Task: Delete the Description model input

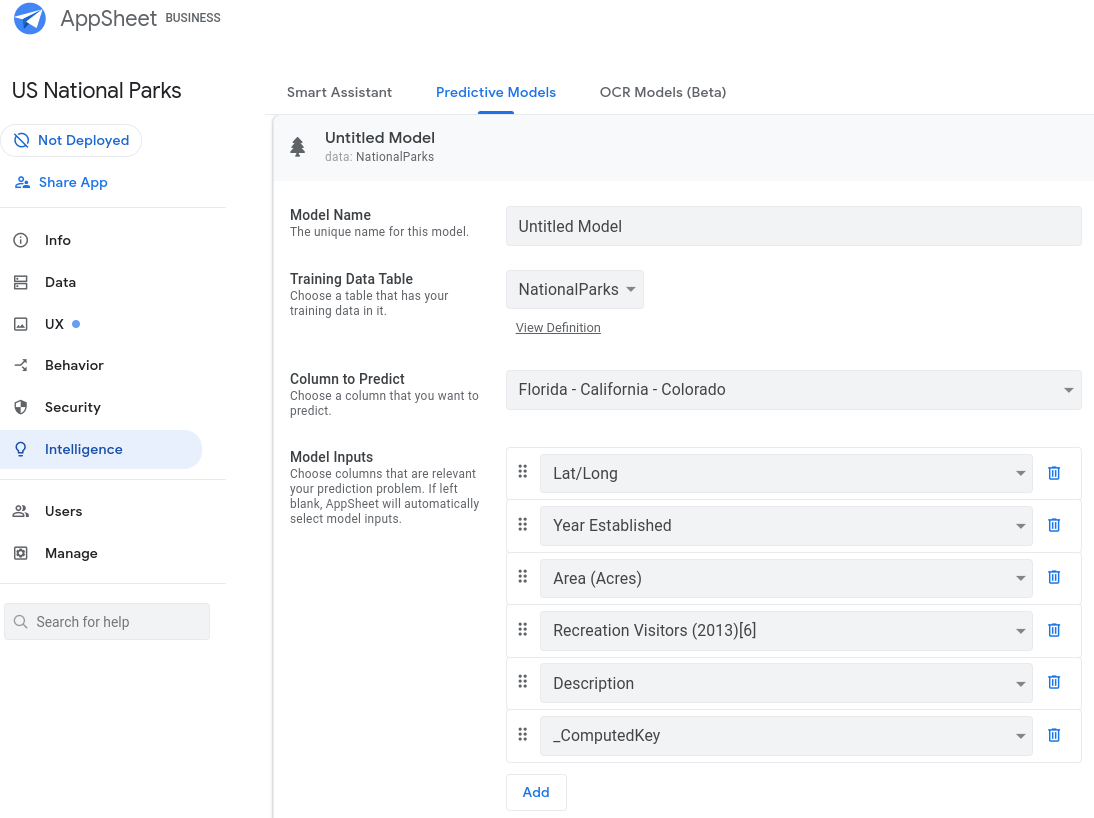Action: [1054, 682]
